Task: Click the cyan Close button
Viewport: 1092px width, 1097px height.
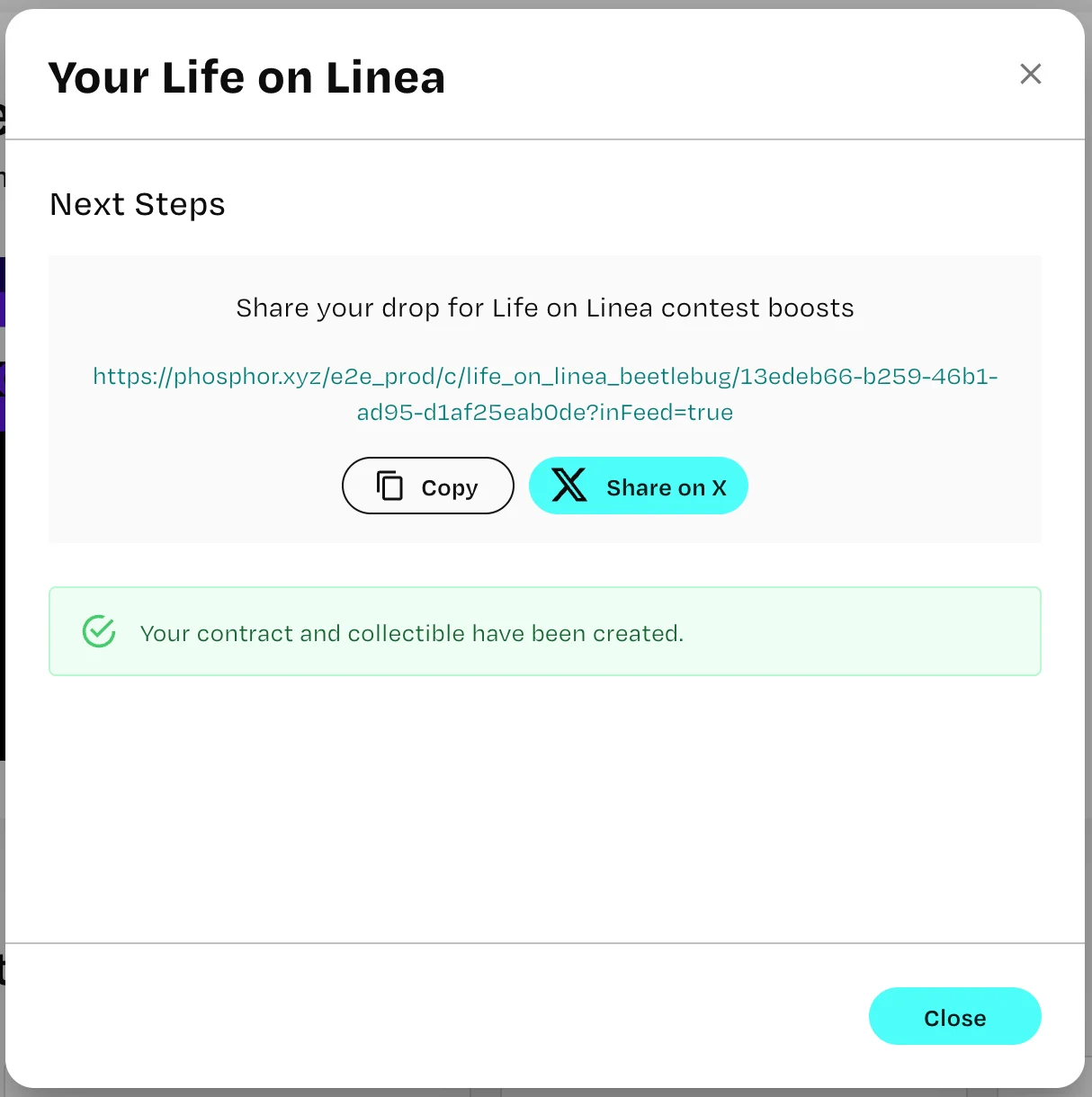Action: (954, 1016)
